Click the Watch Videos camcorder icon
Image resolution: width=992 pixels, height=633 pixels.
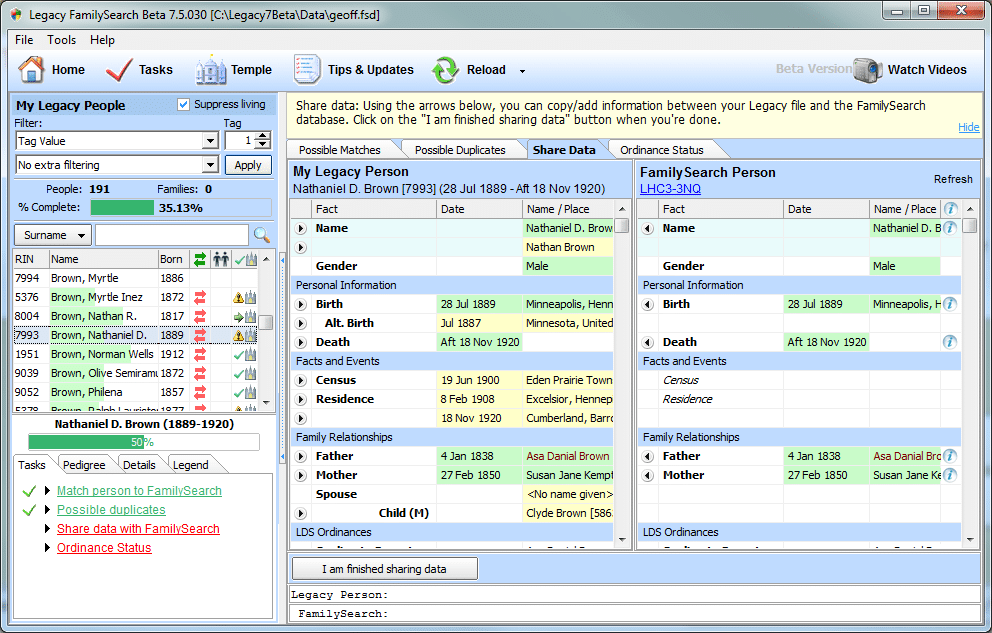867,70
